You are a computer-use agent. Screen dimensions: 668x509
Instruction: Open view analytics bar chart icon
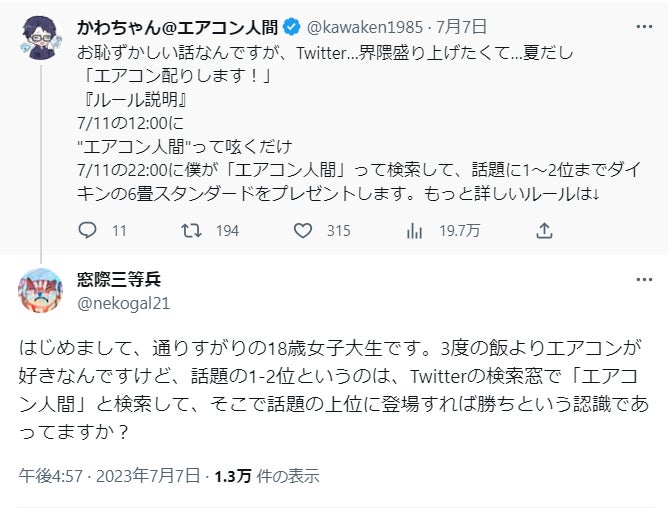pos(414,231)
